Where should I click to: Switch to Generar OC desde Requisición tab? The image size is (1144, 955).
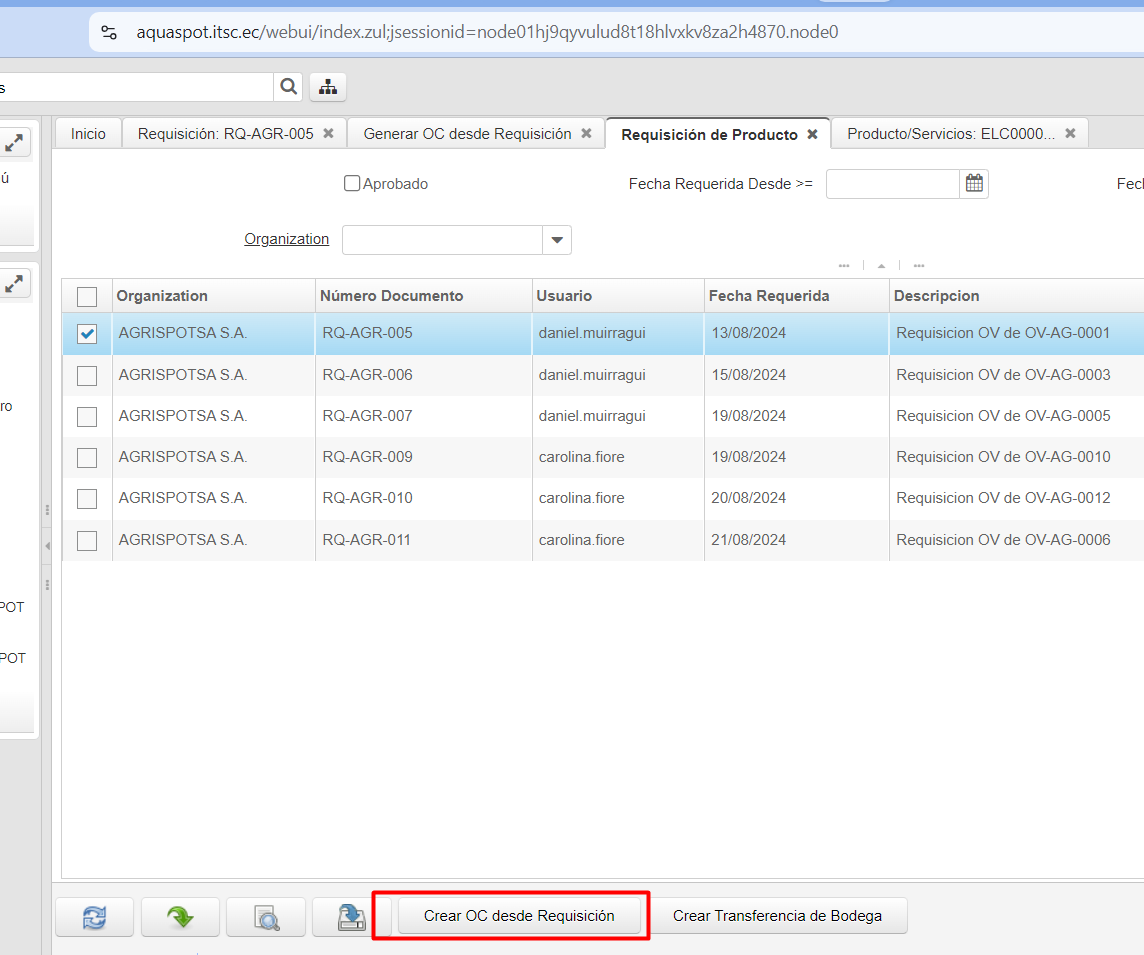(x=467, y=134)
